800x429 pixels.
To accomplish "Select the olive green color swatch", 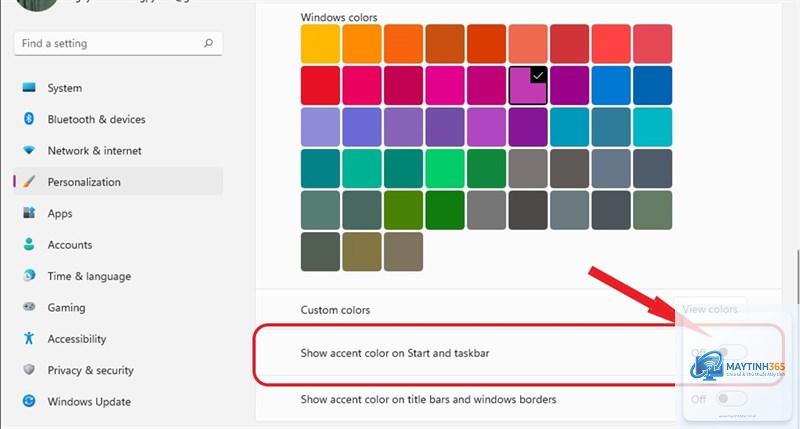I will pos(404,210).
